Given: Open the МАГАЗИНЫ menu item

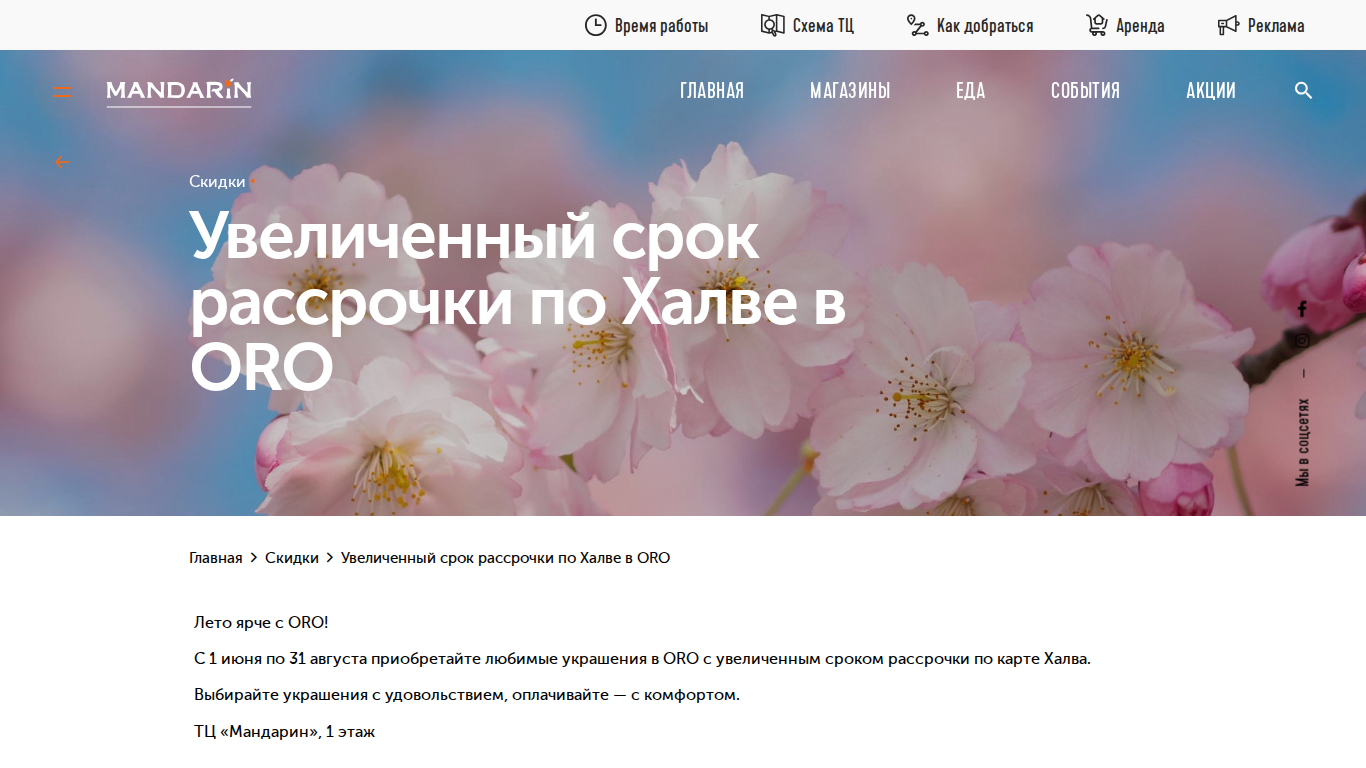Looking at the screenshot, I should (x=850, y=91).
